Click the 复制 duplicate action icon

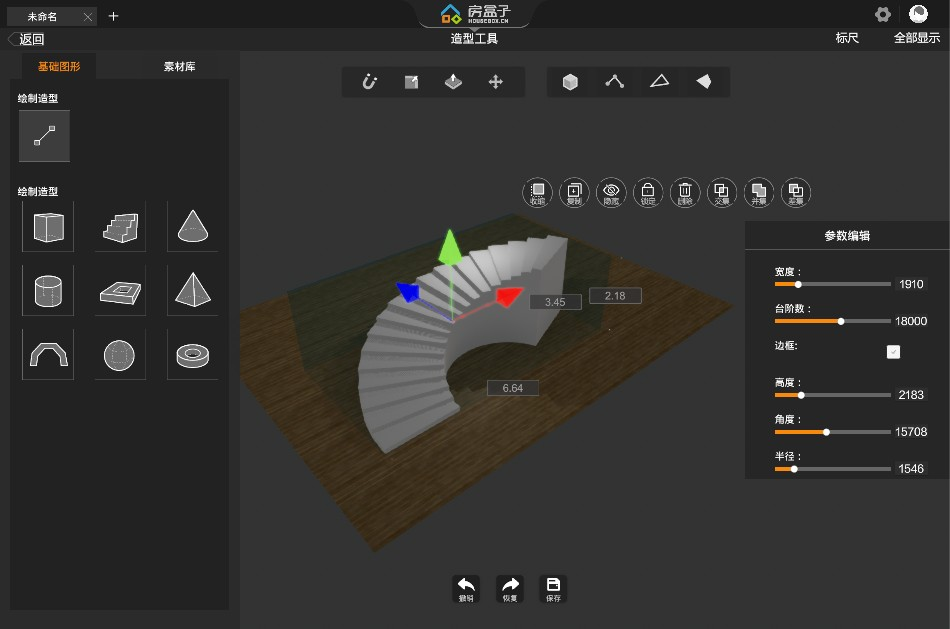coord(574,193)
